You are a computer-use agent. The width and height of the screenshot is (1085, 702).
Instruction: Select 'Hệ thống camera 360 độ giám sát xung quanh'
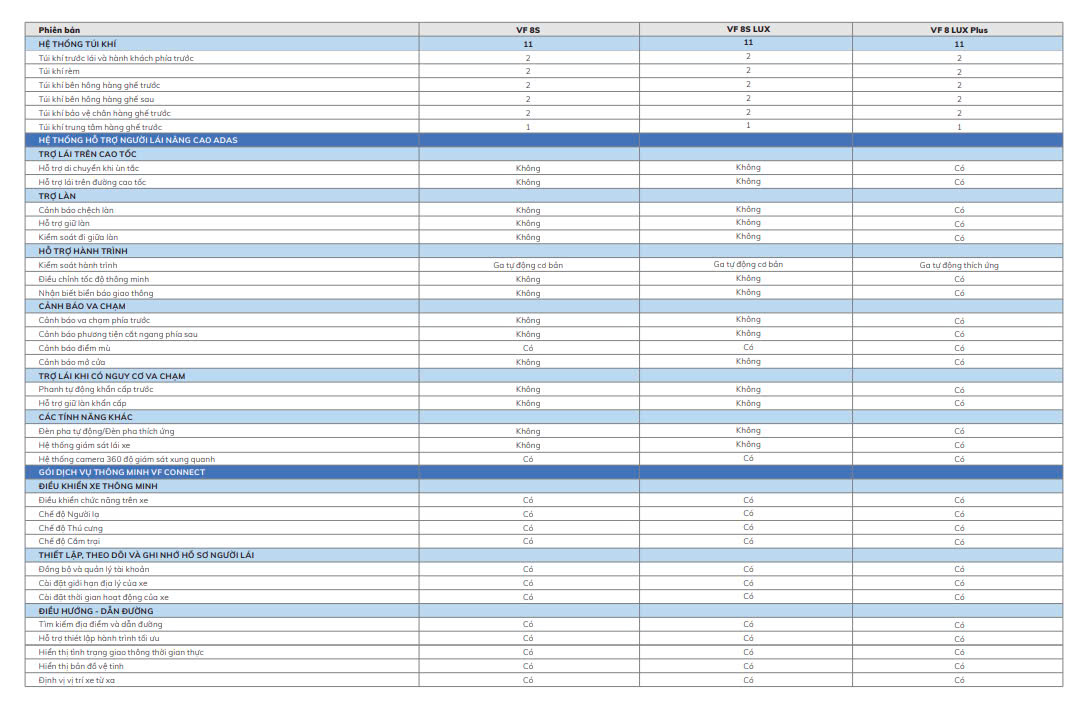pyautogui.click(x=127, y=459)
